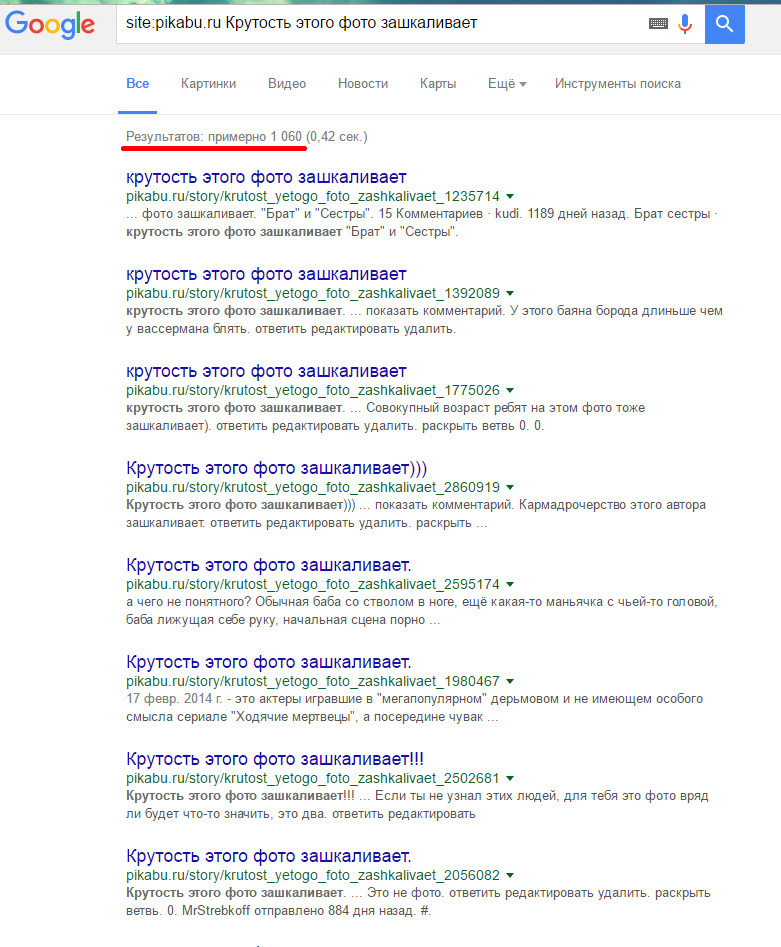Click URL text pikabu.ru story 2502681

pyautogui.click(x=313, y=778)
